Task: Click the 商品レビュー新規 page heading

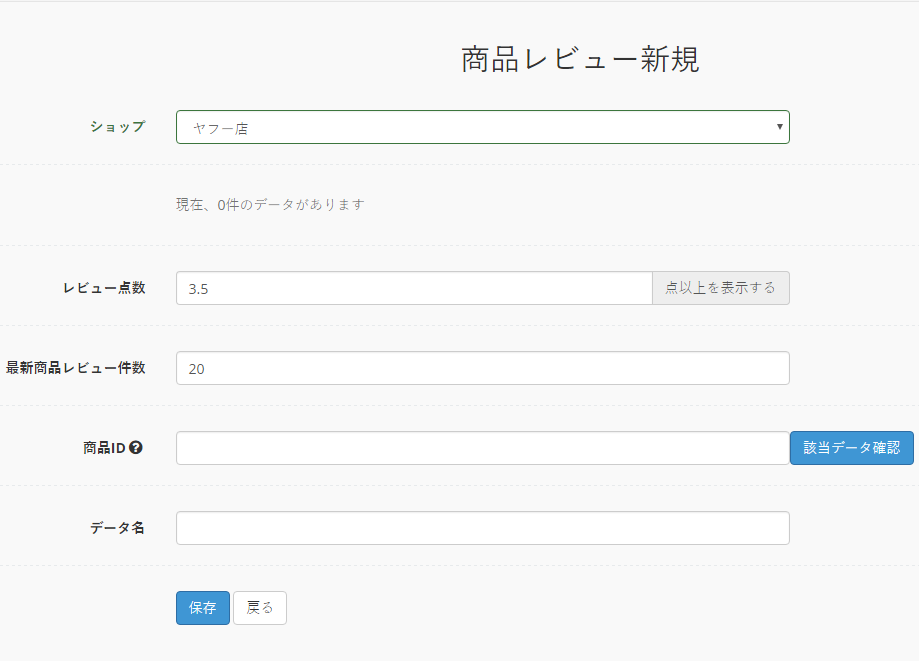Action: click(x=580, y=59)
